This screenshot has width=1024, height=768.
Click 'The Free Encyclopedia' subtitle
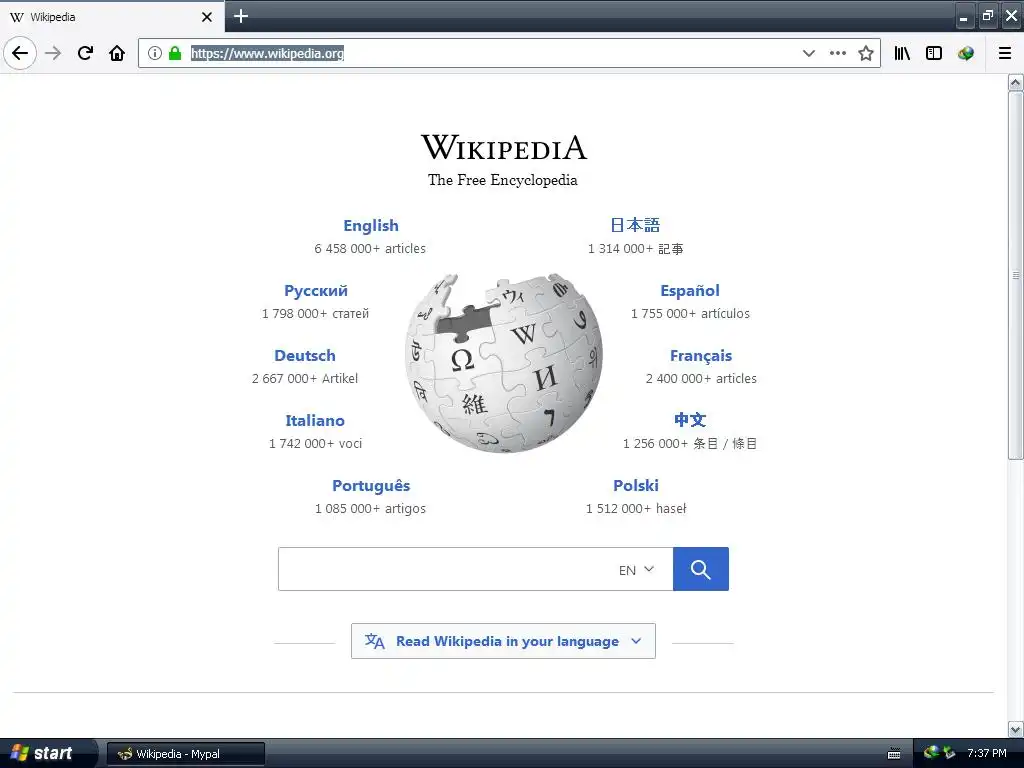click(x=503, y=180)
